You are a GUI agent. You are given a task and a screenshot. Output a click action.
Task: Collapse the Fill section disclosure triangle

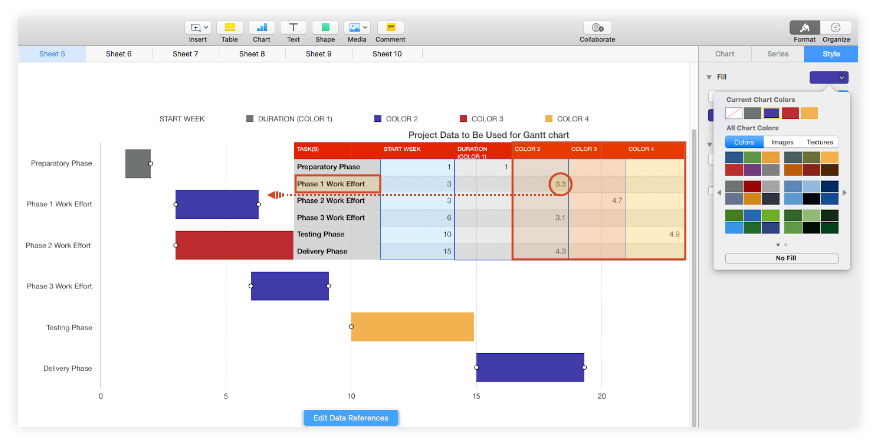pyautogui.click(x=709, y=77)
